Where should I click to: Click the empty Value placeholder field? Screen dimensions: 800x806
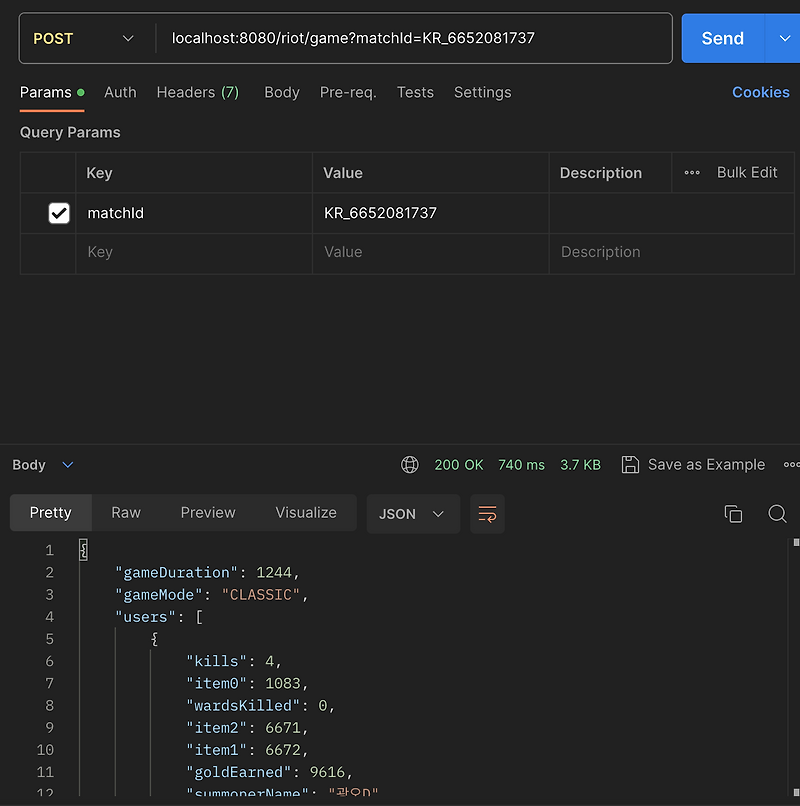pyautogui.click(x=430, y=252)
